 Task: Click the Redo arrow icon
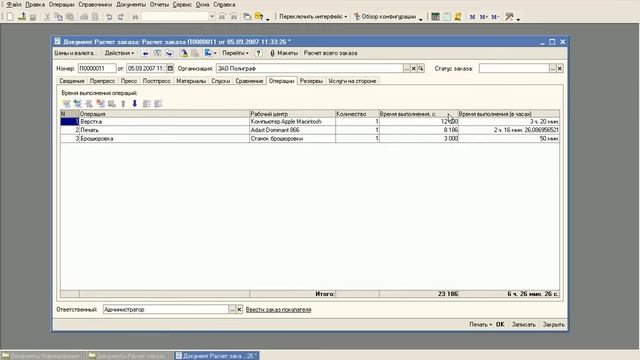pyautogui.click(x=121, y=17)
